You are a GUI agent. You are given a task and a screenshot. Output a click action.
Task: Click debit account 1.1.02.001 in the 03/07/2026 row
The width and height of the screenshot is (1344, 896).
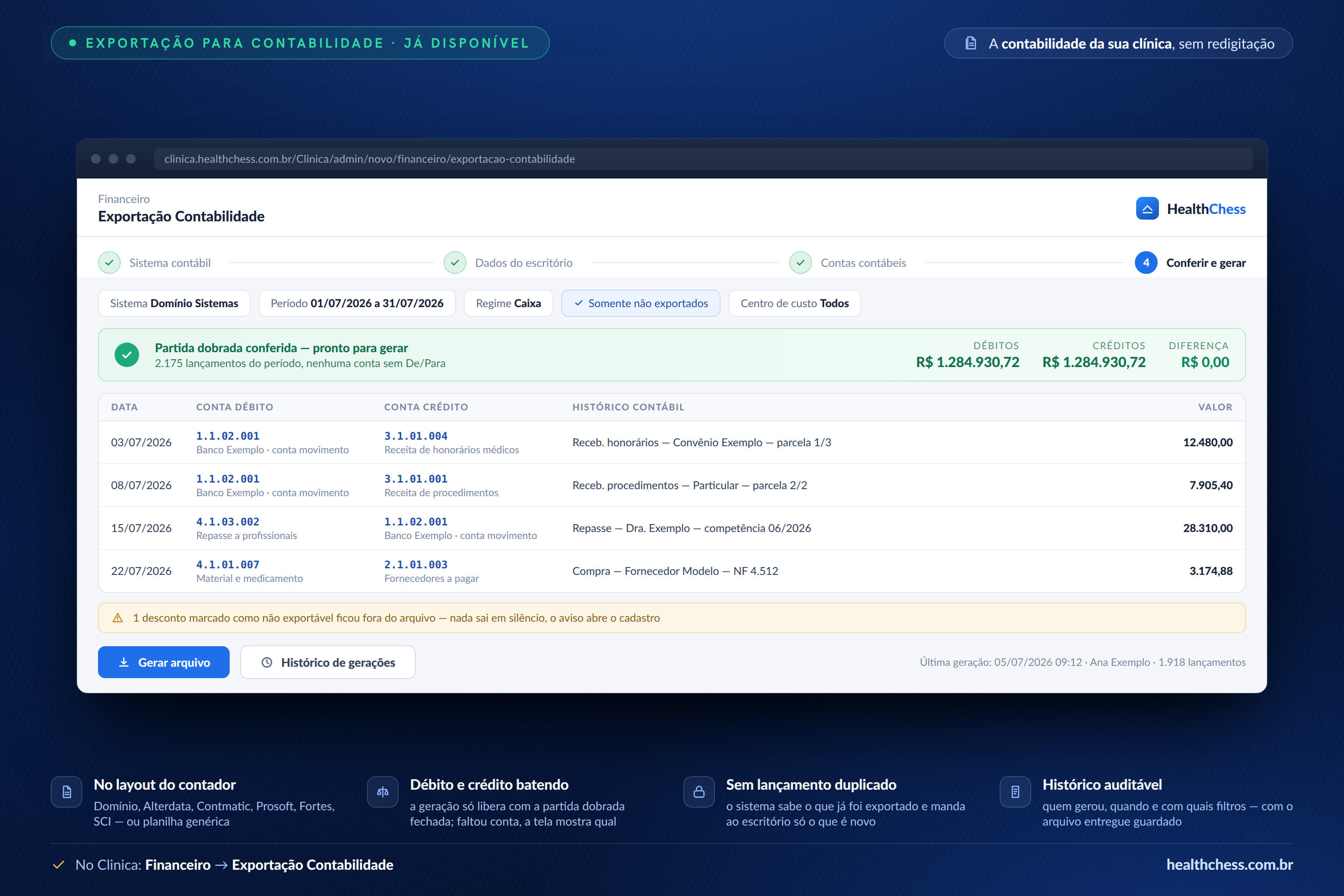[x=228, y=436]
